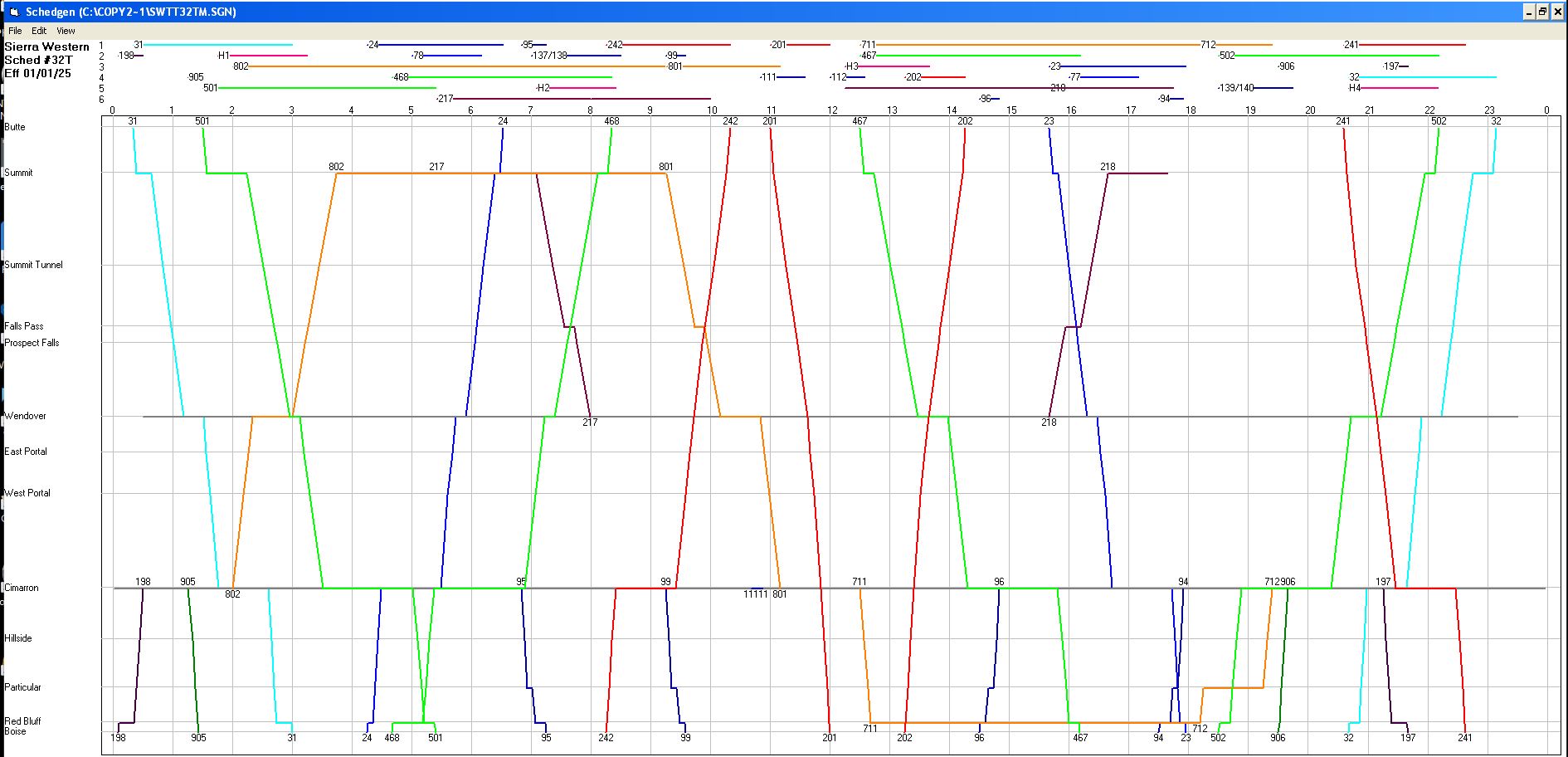
Task: Open the View menu
Action: point(66,31)
